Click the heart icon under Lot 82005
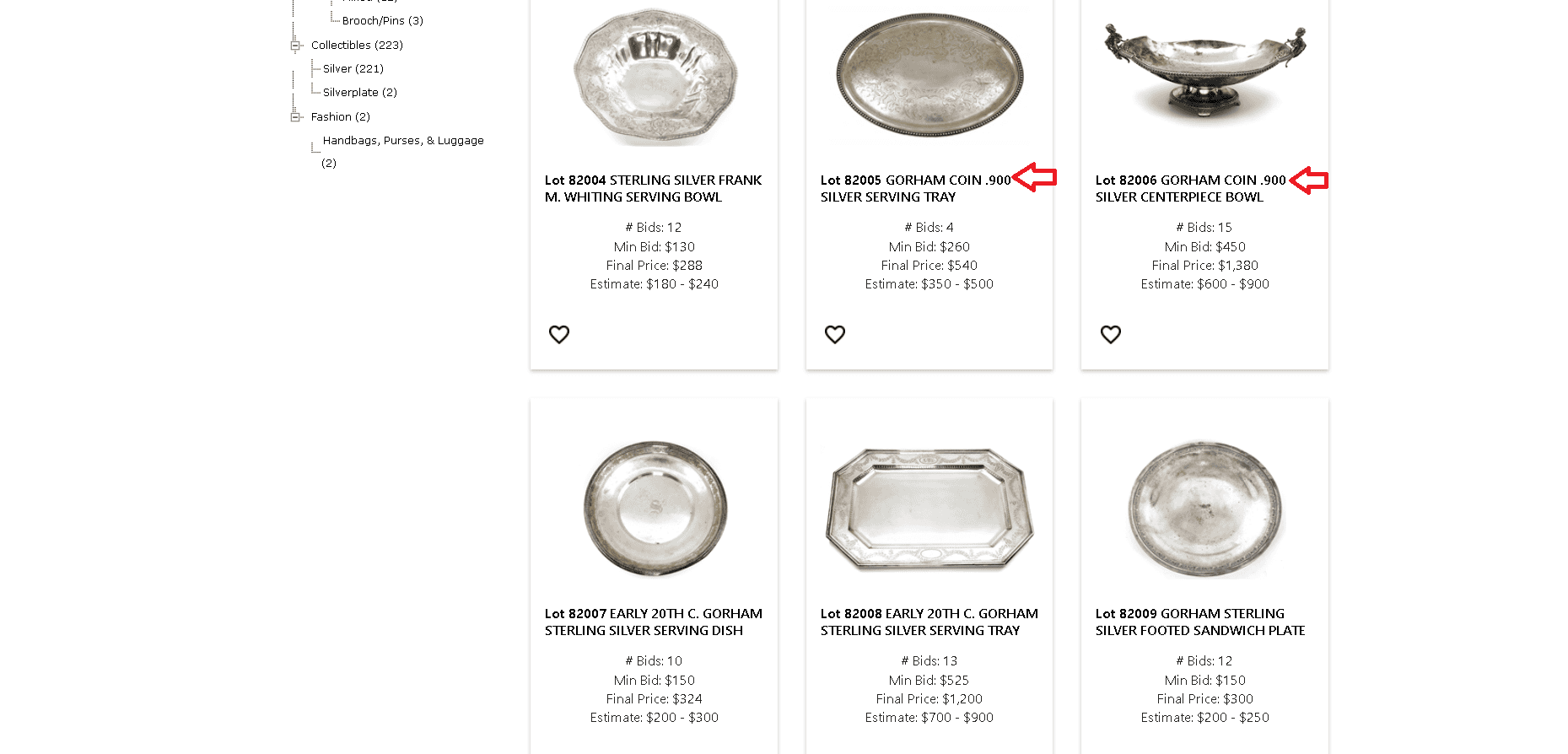 [835, 335]
